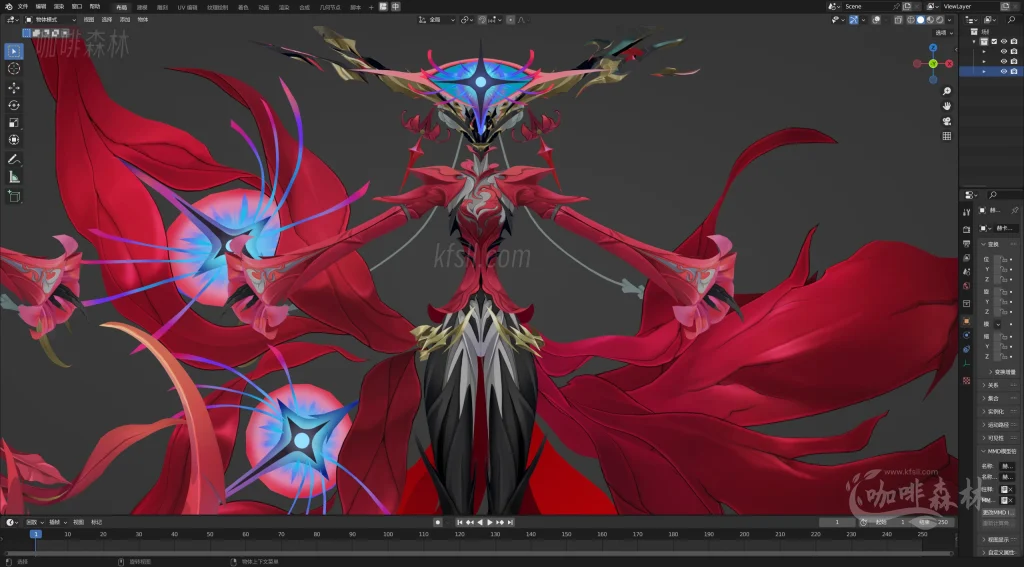The width and height of the screenshot is (1024, 567).
Task: Click the blue Z axis gizmo
Action: point(933,48)
